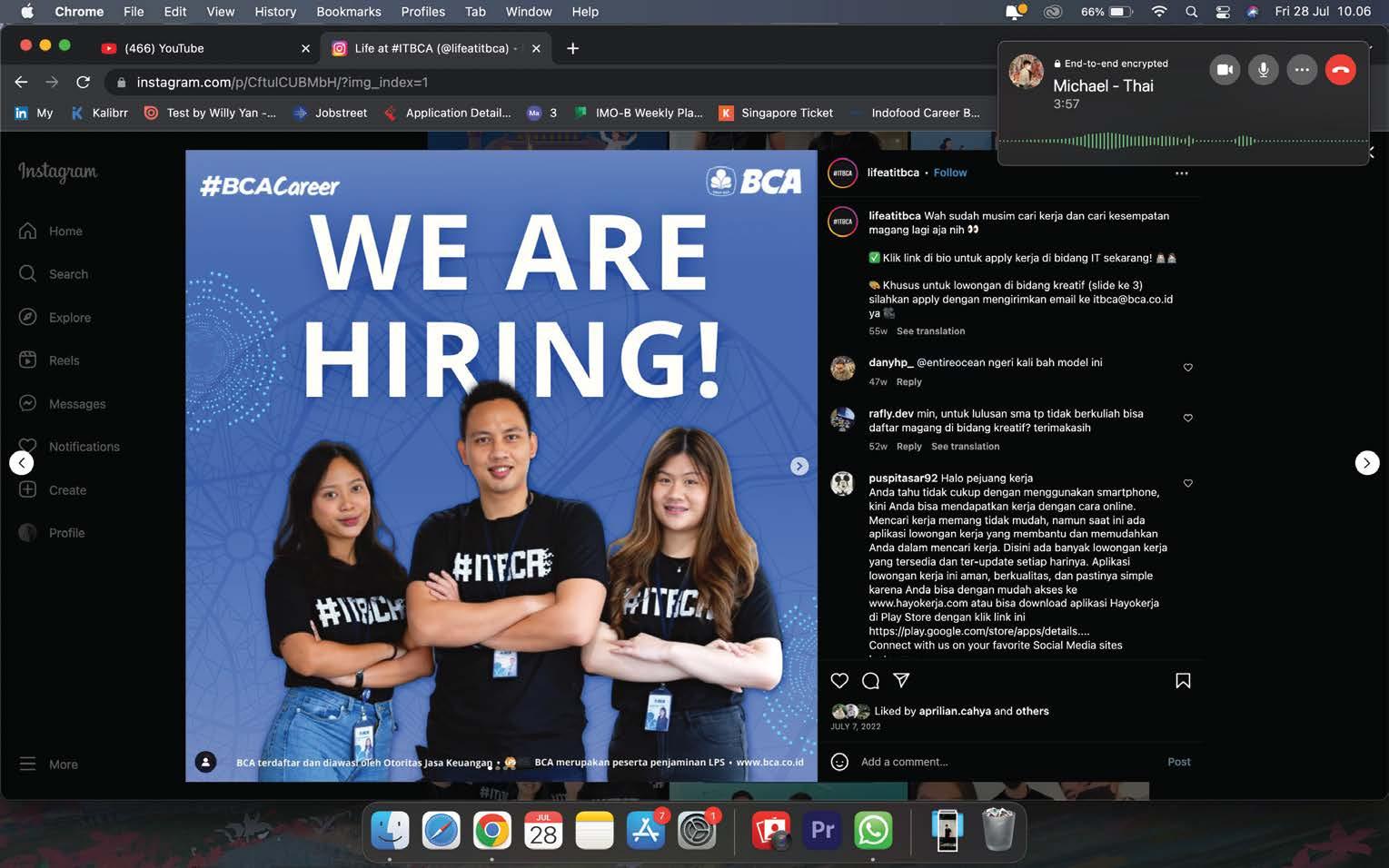Screen dimensions: 1389x868
Task: Like rafly.dev's comment
Action: point(1188,419)
